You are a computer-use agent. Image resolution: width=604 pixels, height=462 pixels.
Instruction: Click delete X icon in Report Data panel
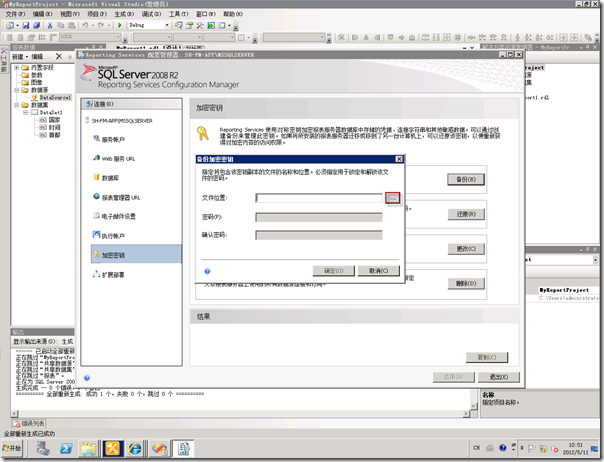click(59, 56)
